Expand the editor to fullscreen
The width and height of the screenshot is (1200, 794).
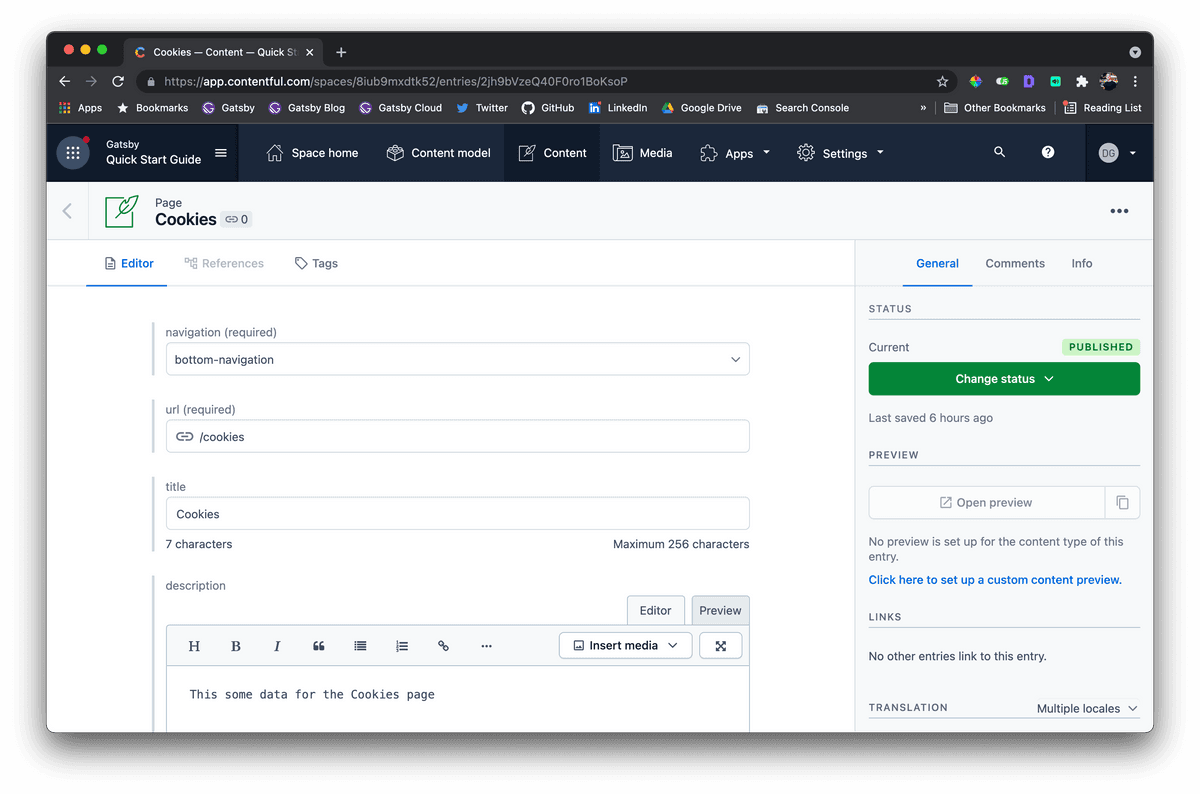(x=720, y=645)
